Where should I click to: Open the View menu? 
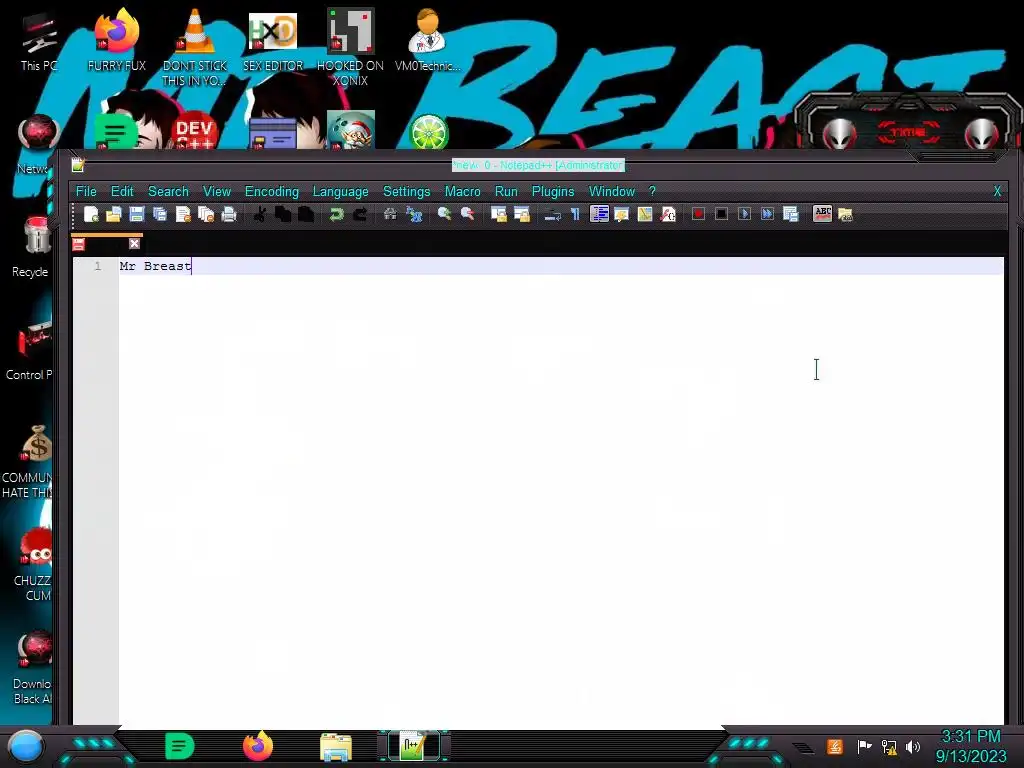tap(217, 191)
